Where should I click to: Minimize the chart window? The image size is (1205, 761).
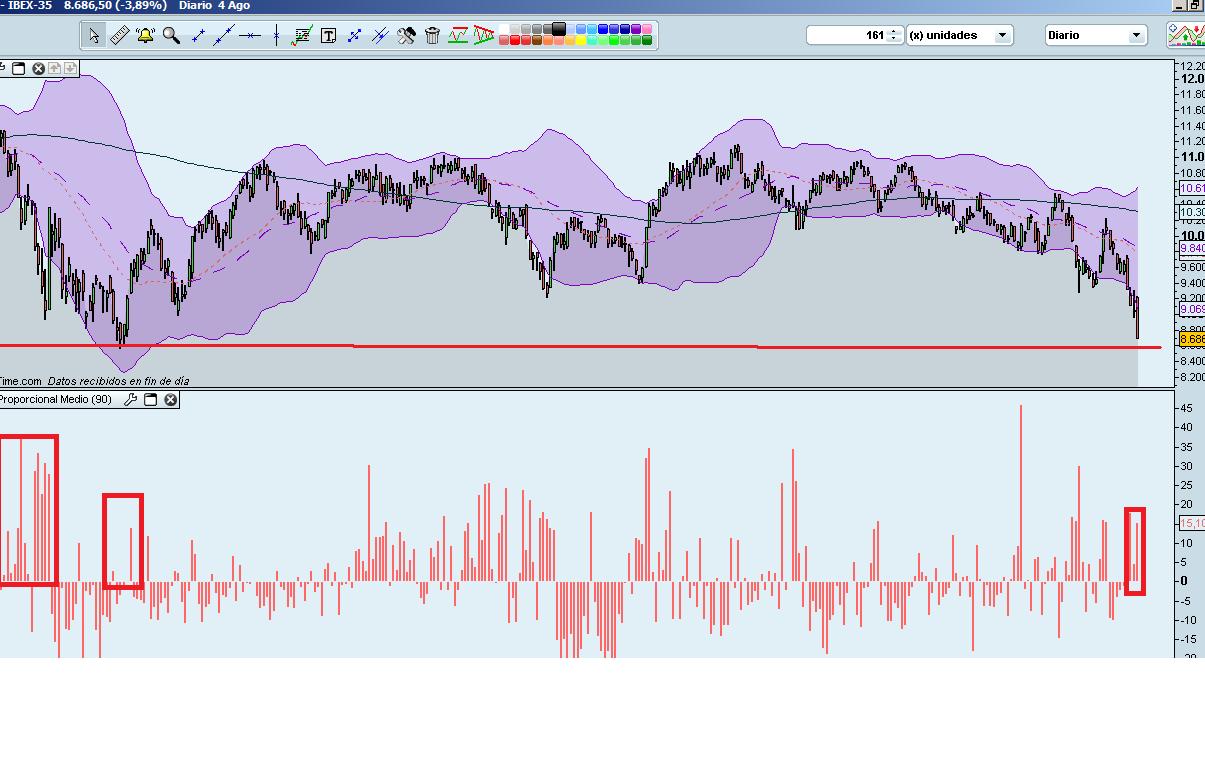click(1180, 6)
